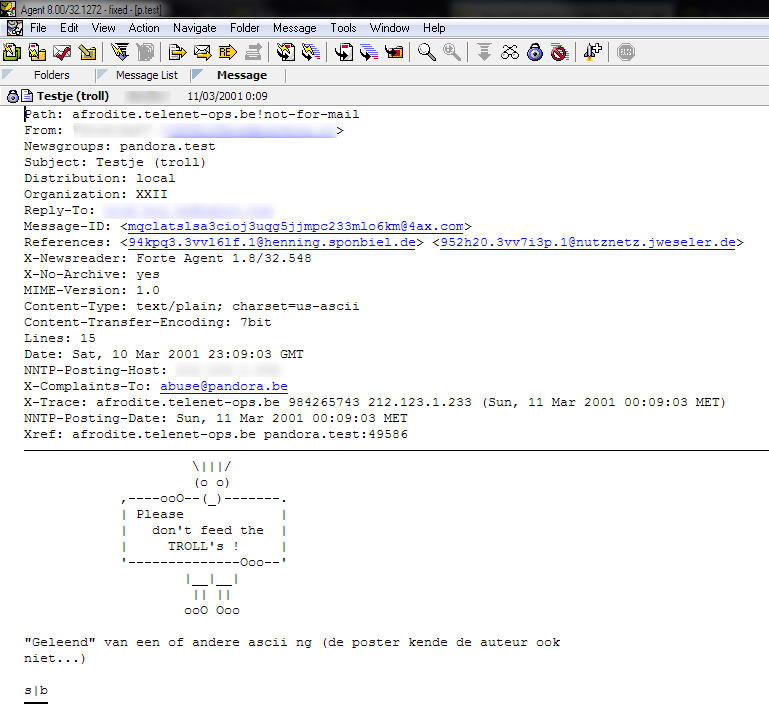Open the View menu
769x728 pixels.
pyautogui.click(x=103, y=28)
